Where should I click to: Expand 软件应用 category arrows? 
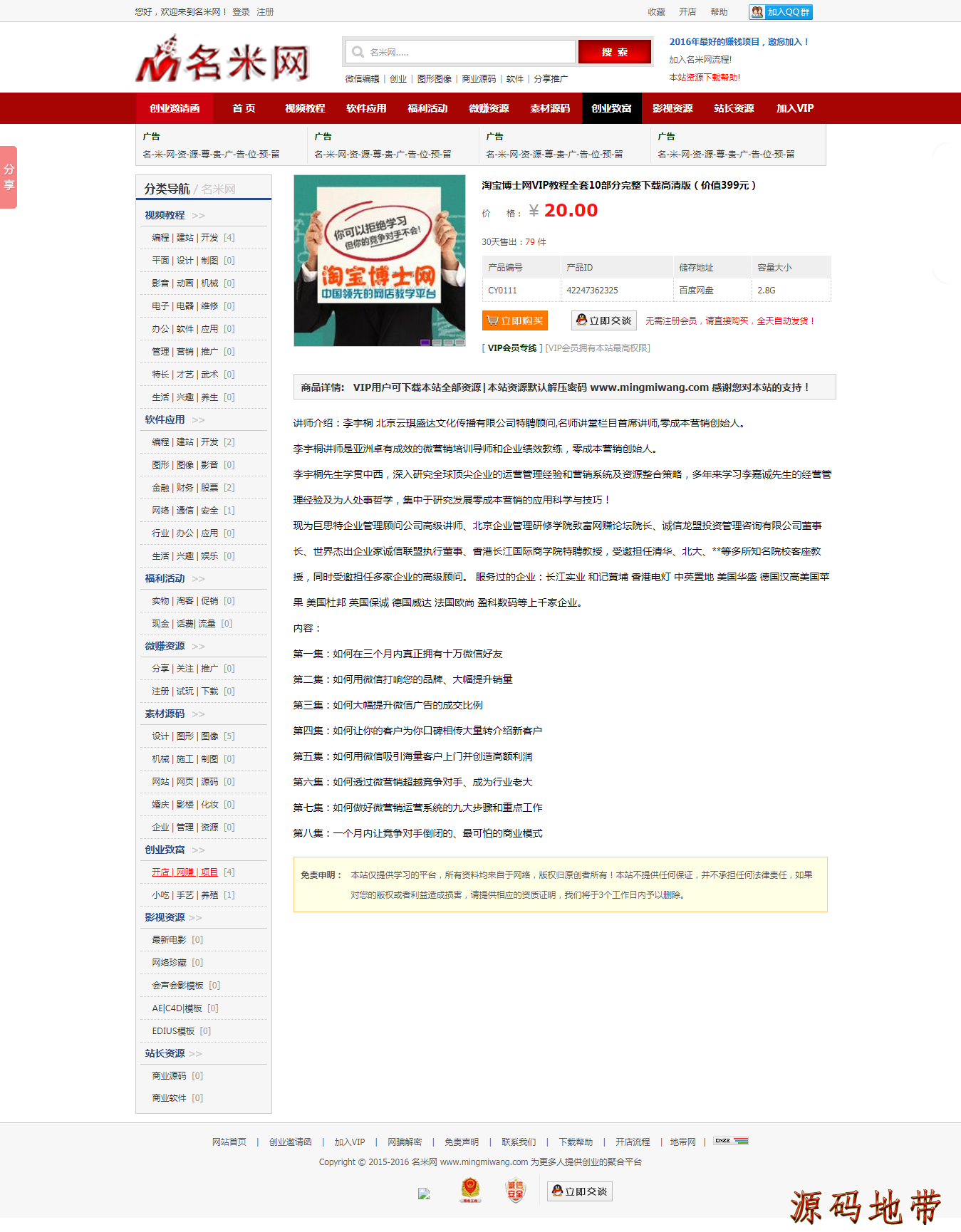click(x=198, y=420)
